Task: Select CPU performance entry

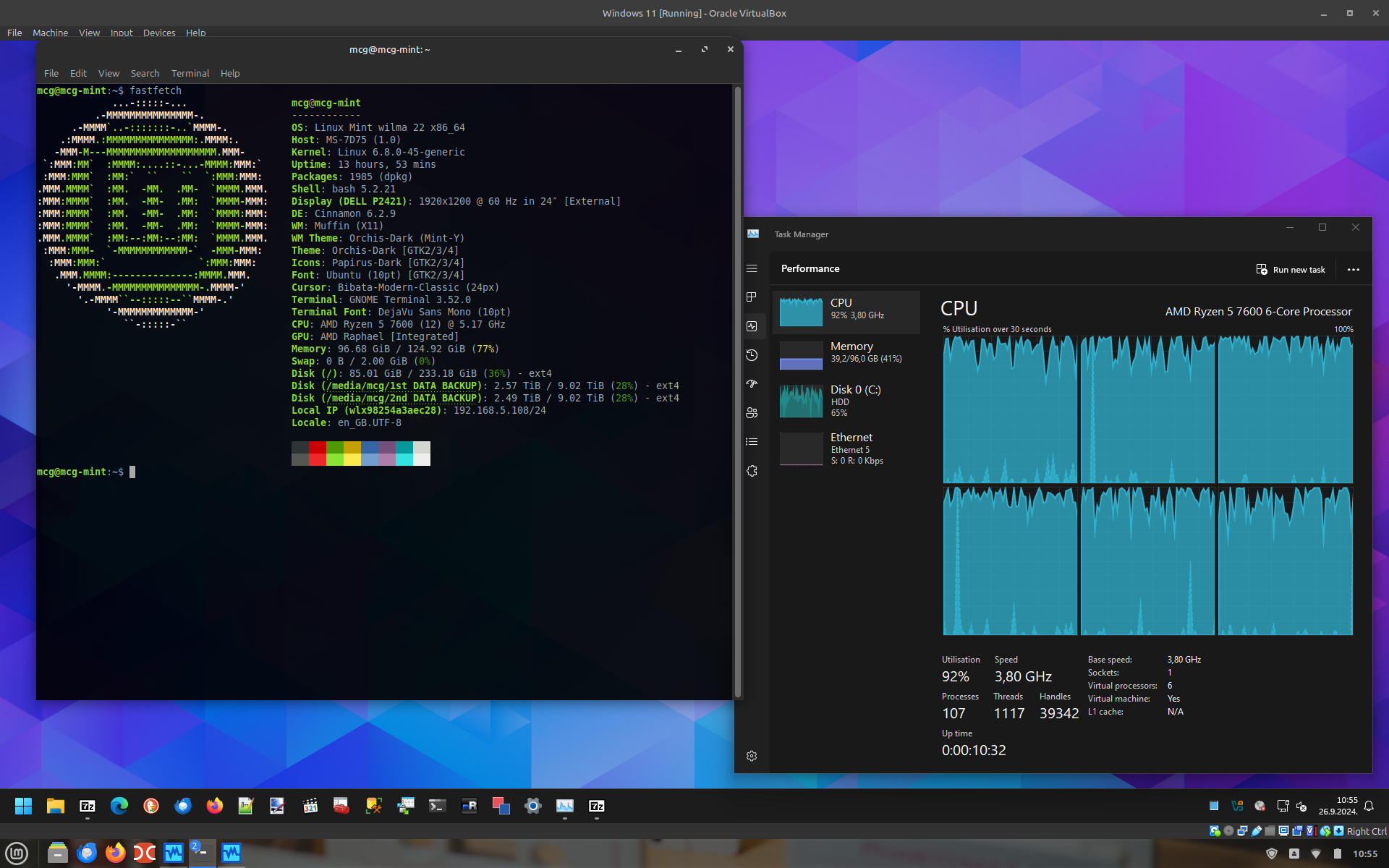Action: tap(846, 312)
